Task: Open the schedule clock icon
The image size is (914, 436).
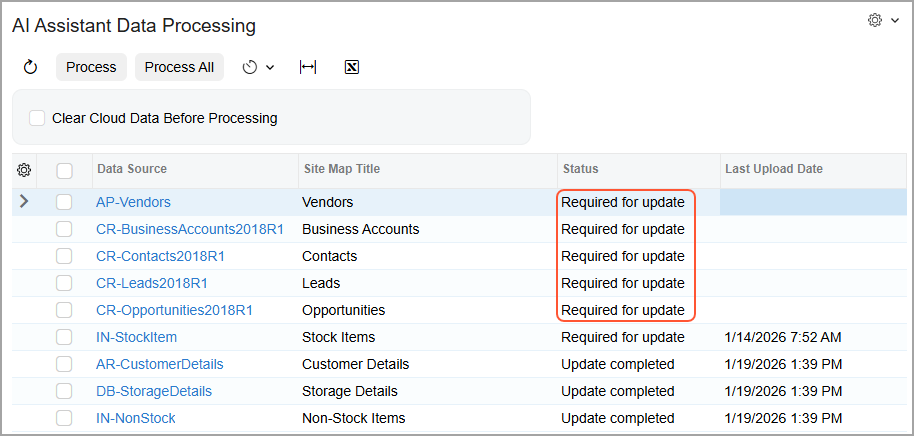Action: click(250, 68)
